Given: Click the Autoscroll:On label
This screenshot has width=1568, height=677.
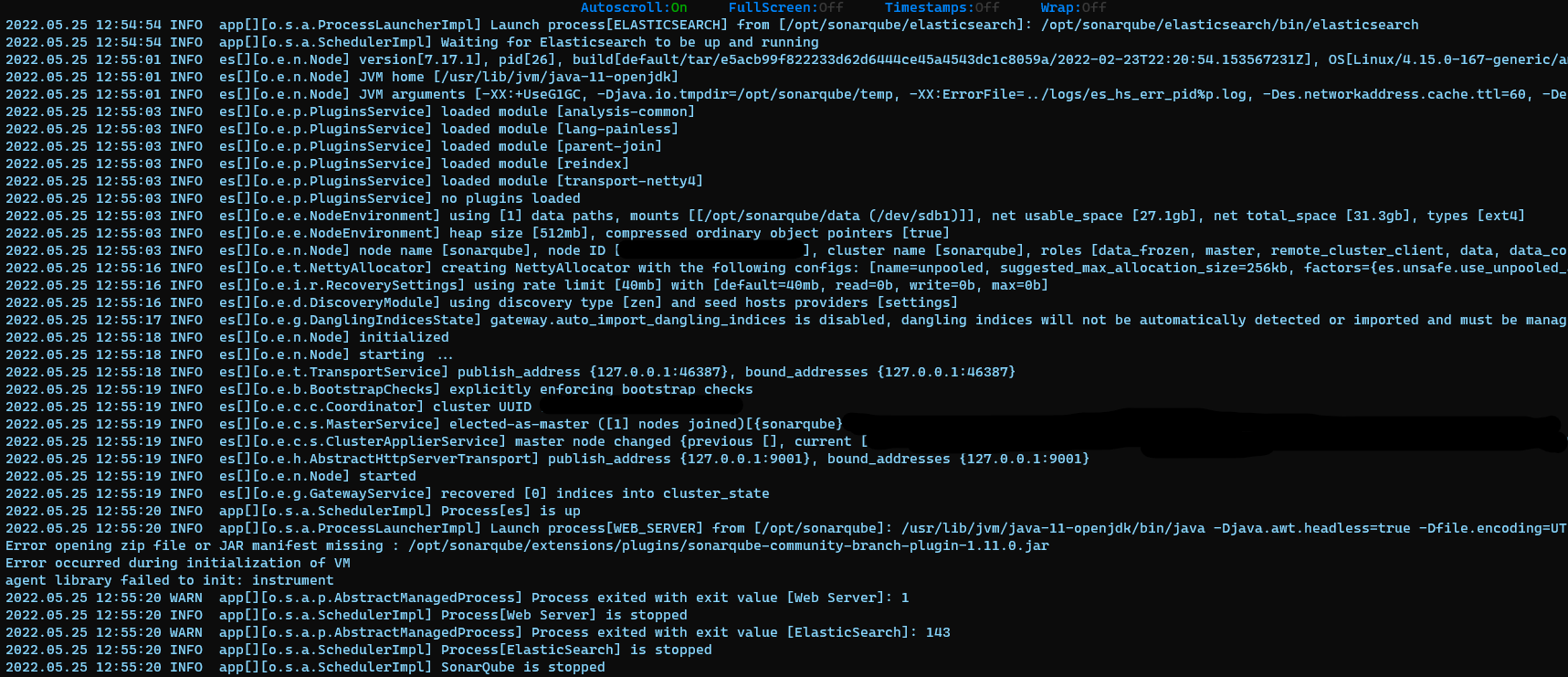Looking at the screenshot, I should 639,7.
